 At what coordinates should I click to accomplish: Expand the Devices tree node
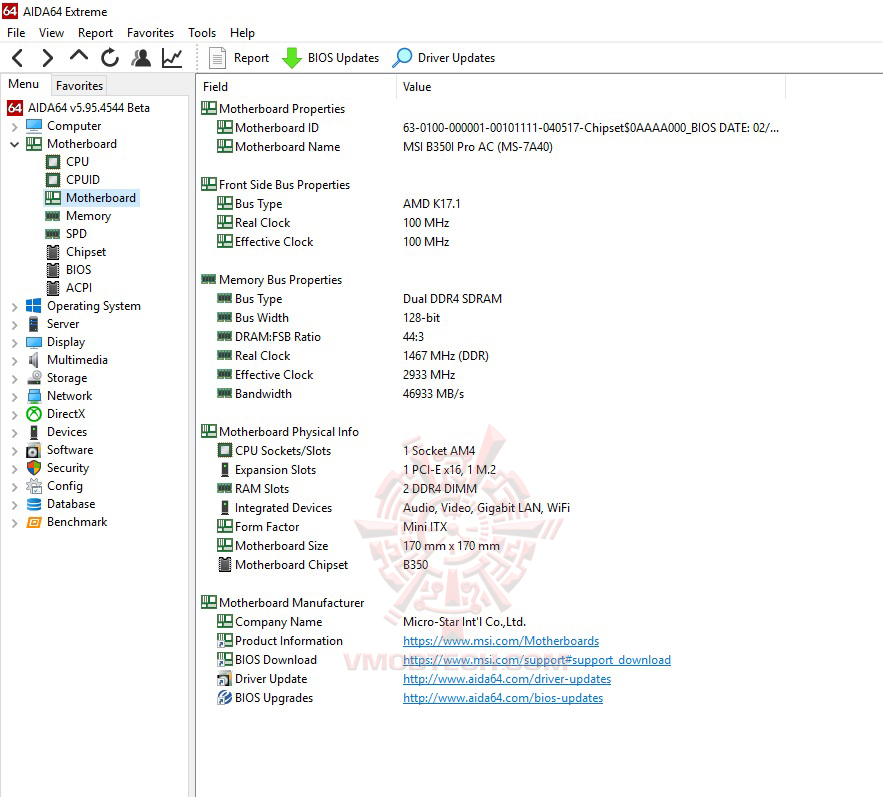tap(15, 433)
